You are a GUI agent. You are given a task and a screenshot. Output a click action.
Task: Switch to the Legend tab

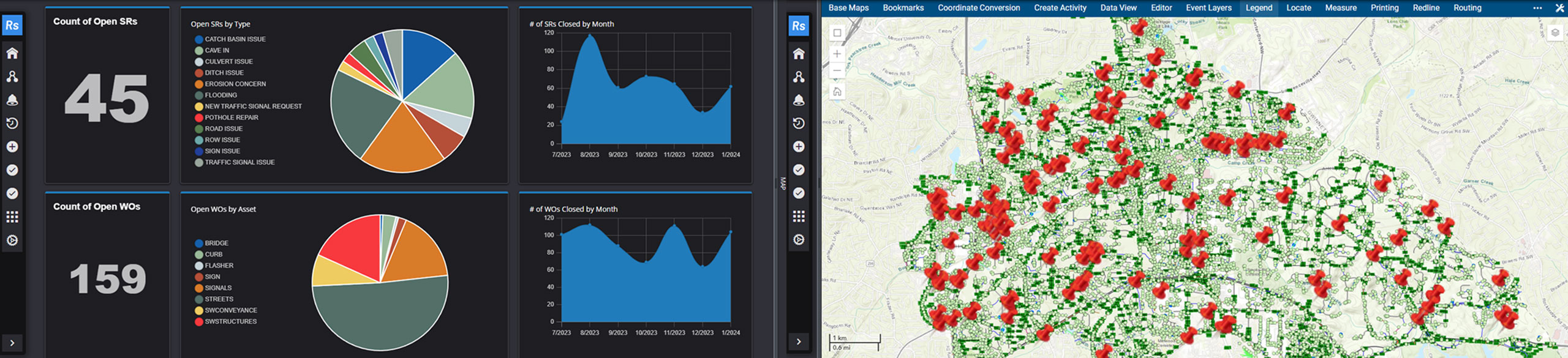pyautogui.click(x=1259, y=8)
